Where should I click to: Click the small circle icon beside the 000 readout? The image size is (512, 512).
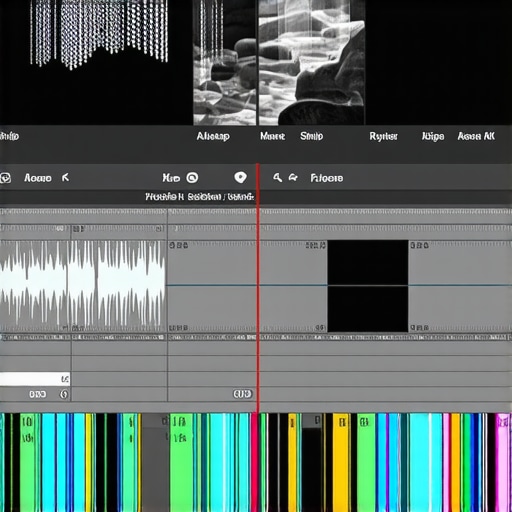click(64, 394)
